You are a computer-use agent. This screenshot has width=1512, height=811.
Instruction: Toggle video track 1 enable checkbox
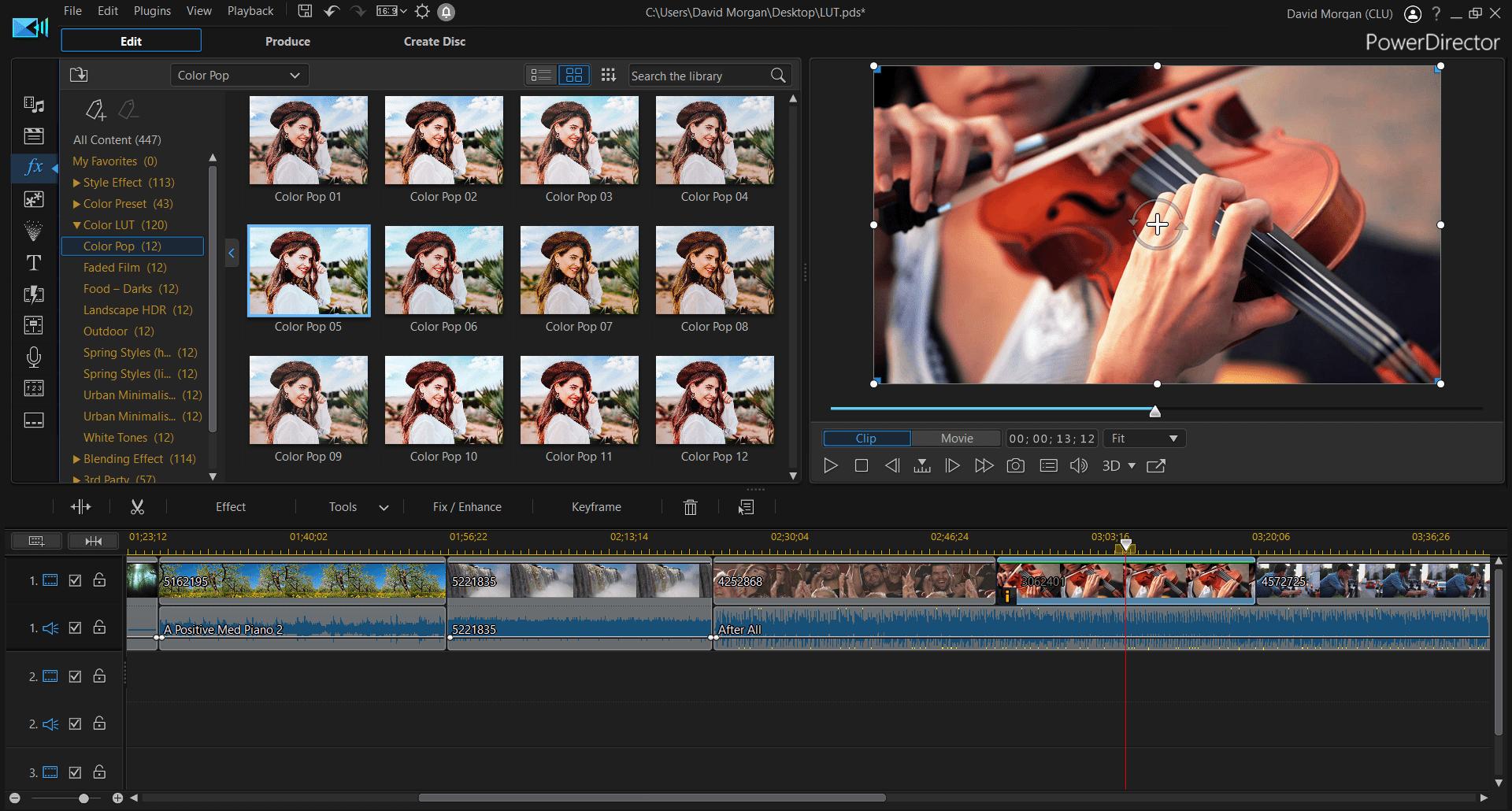75,580
